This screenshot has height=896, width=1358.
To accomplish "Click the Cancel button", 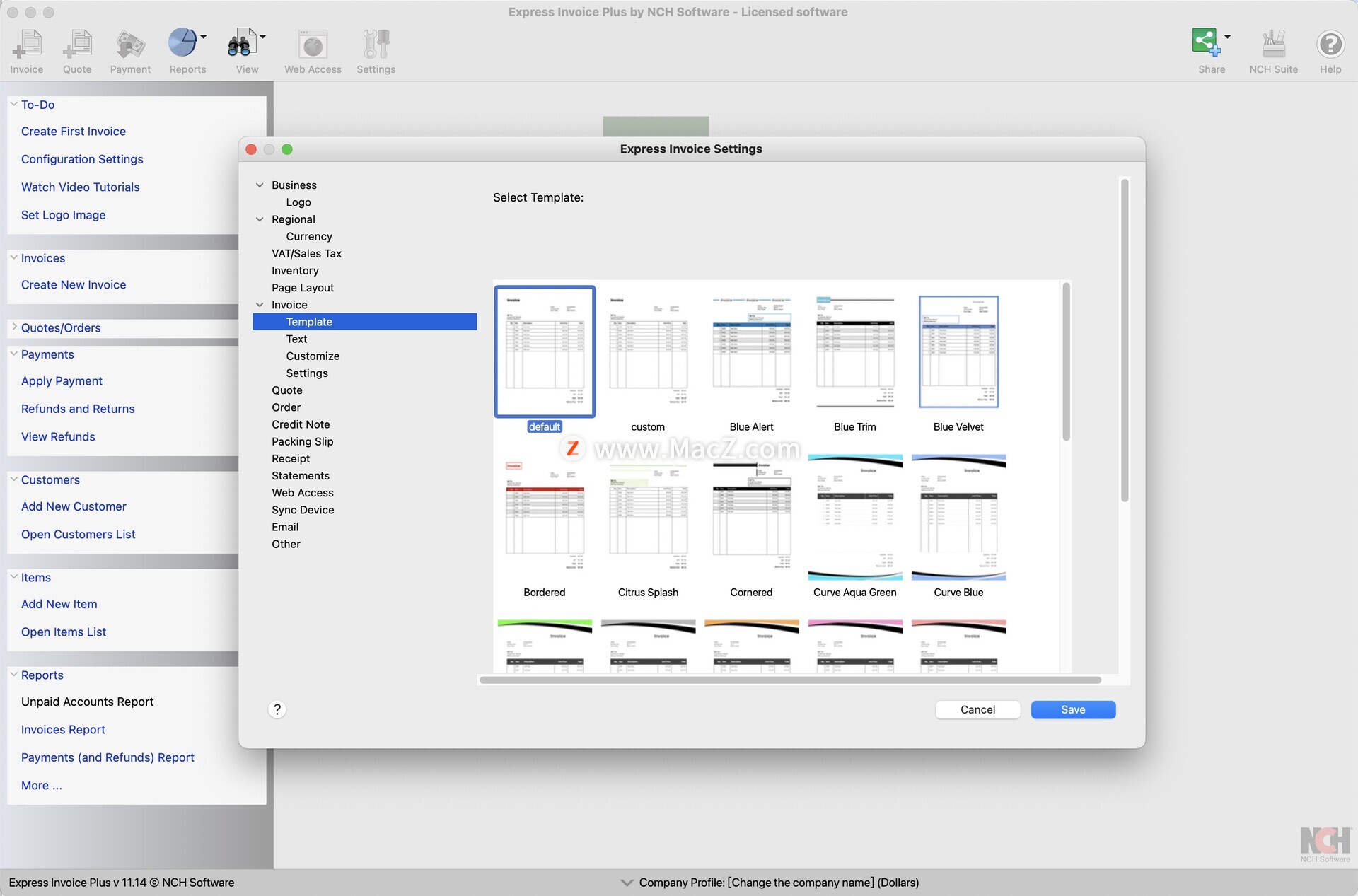I will 977,709.
